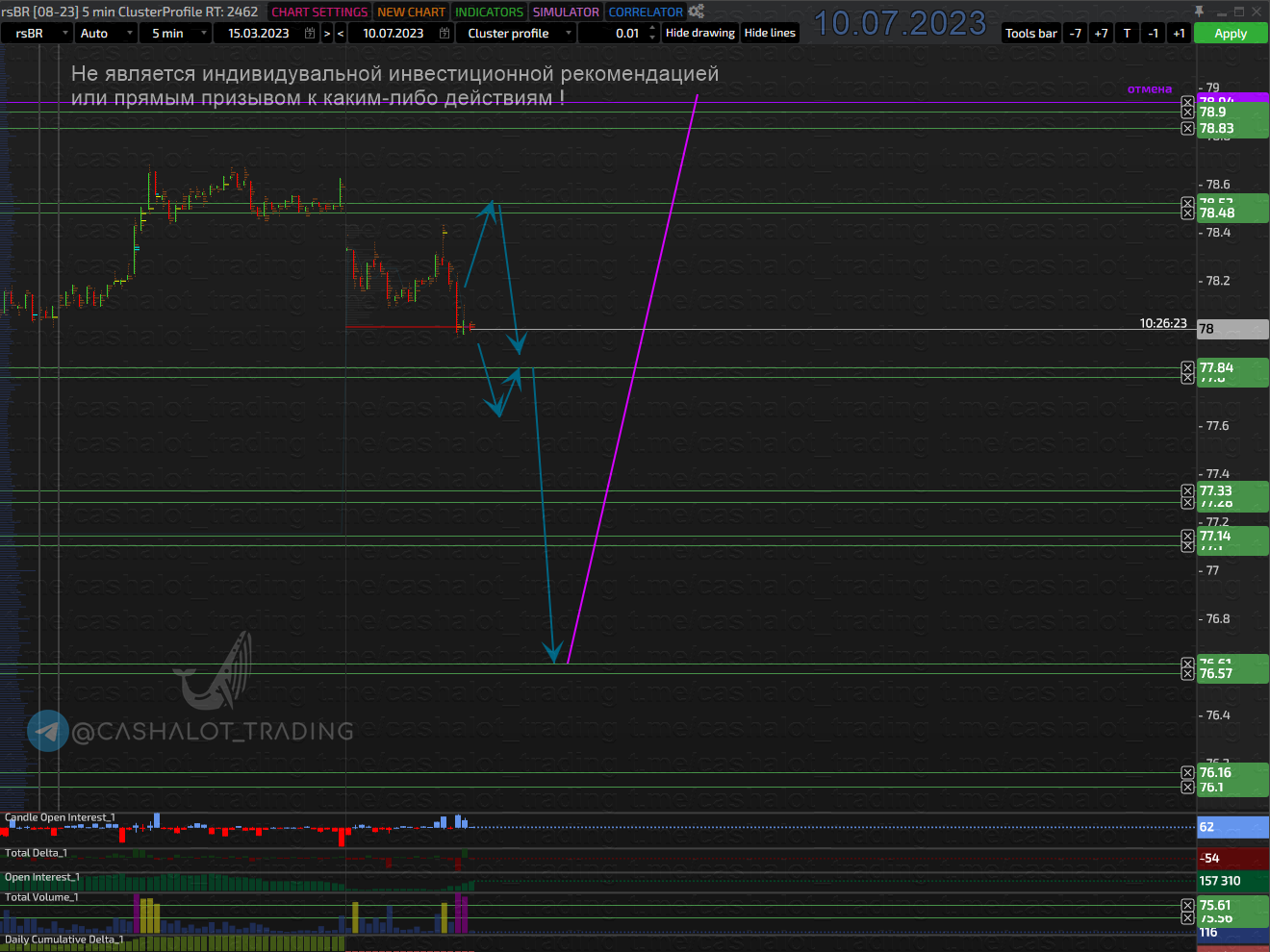Click the green Apply button
This screenshot has width=1270, height=952.
[1231, 33]
